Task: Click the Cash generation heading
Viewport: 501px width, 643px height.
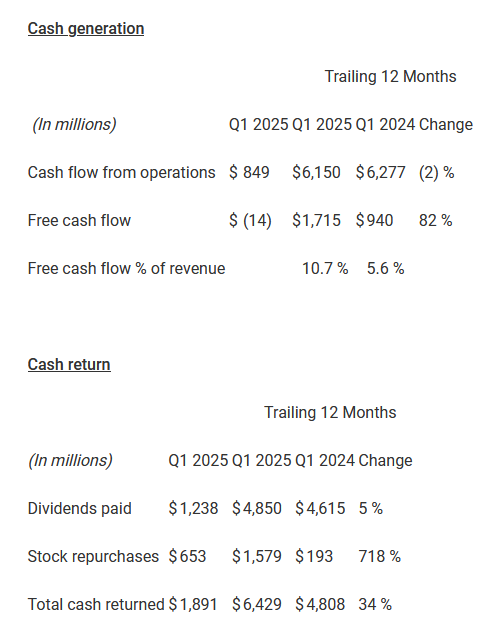Action: click(86, 29)
